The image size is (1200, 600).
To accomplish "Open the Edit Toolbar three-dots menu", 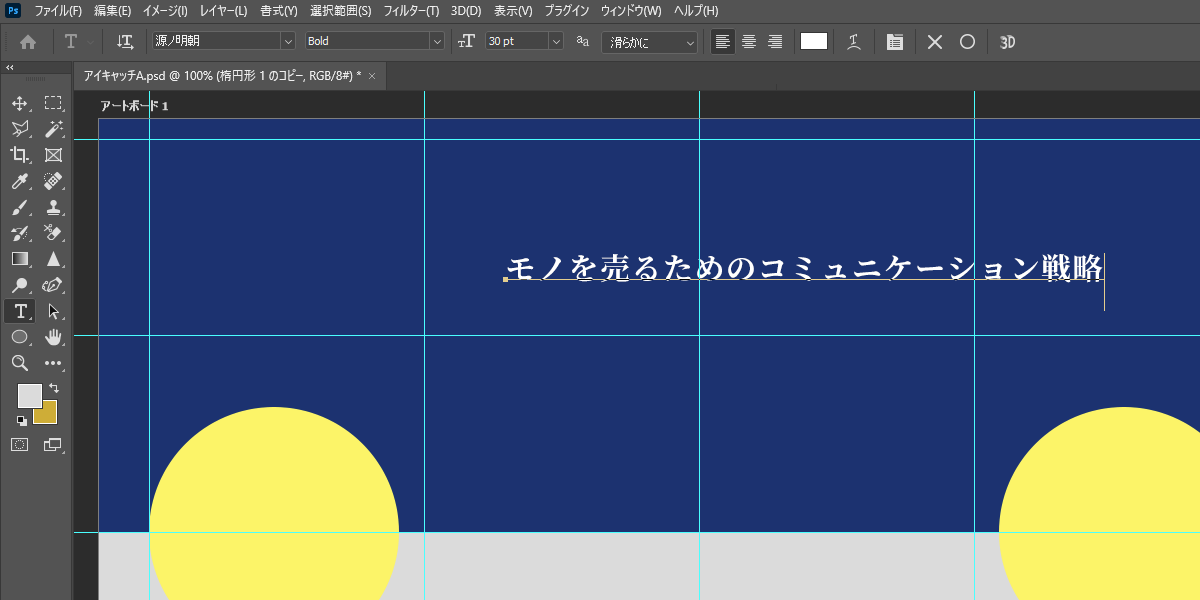I will pos(53,363).
